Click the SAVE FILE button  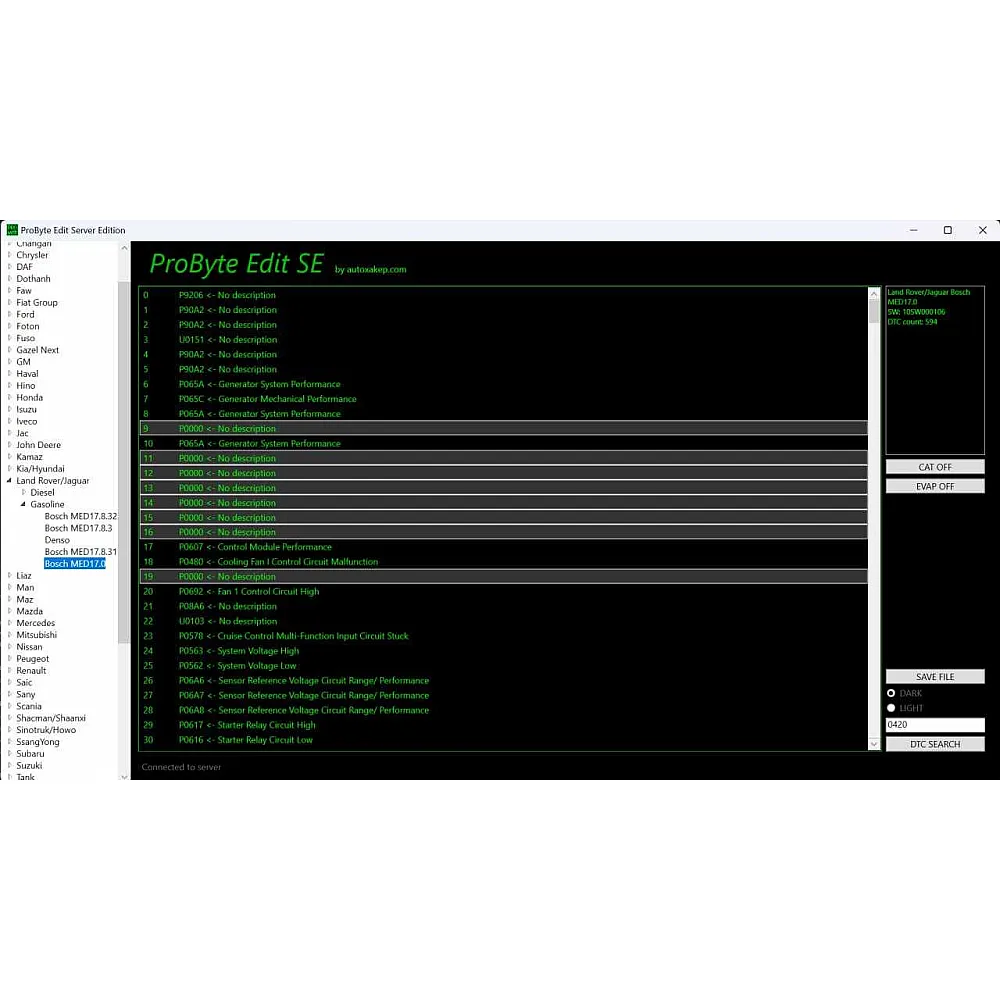(x=935, y=677)
